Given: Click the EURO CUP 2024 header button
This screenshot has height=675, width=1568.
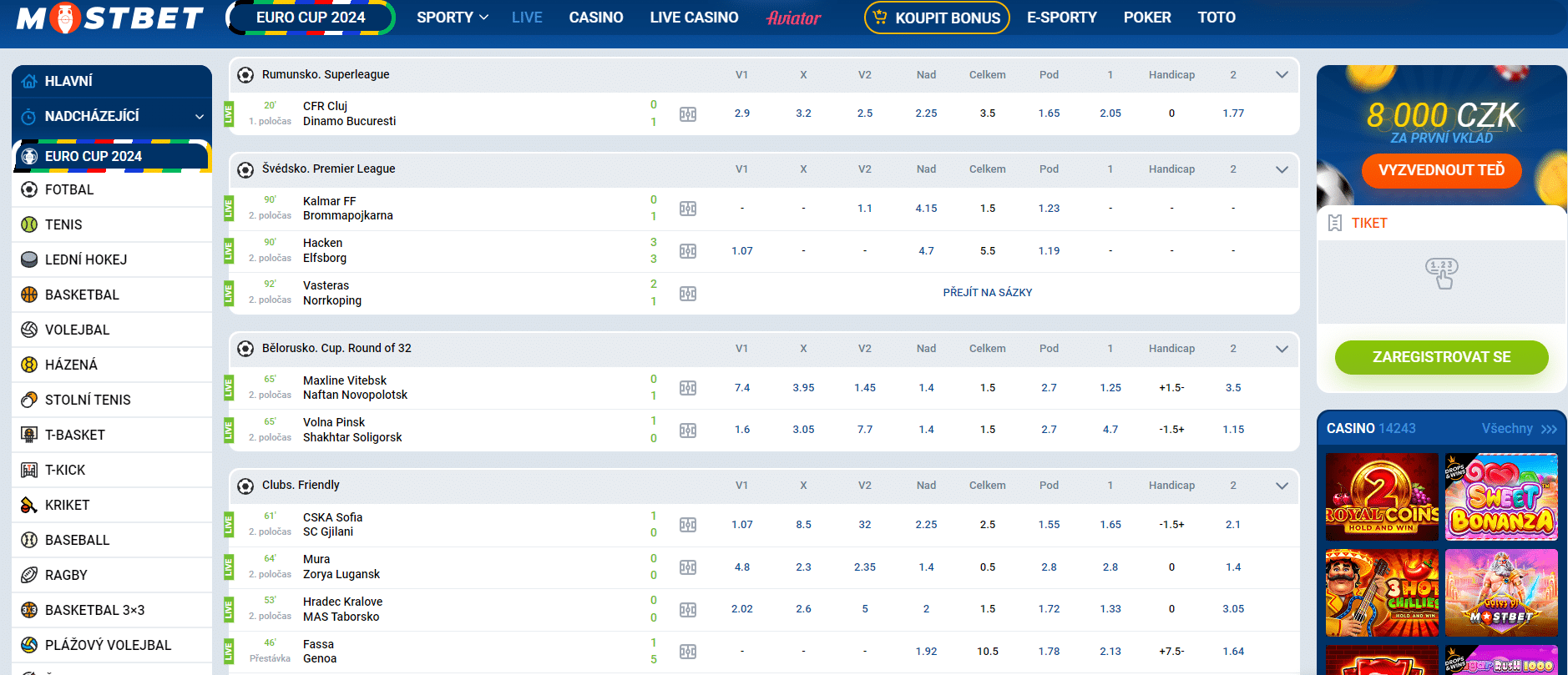Looking at the screenshot, I should (x=311, y=18).
